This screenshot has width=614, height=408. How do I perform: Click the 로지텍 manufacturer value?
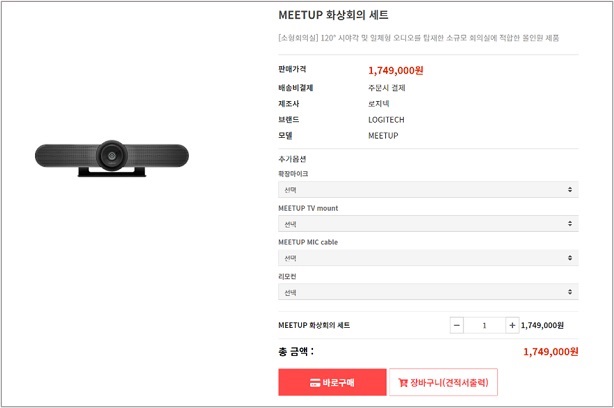point(379,103)
